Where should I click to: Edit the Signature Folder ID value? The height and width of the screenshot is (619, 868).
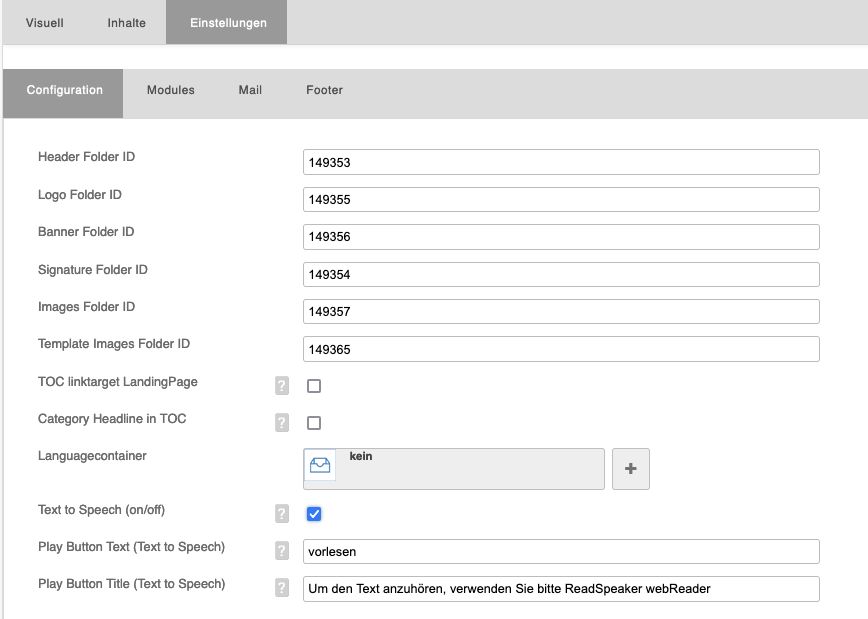pyautogui.click(x=561, y=275)
